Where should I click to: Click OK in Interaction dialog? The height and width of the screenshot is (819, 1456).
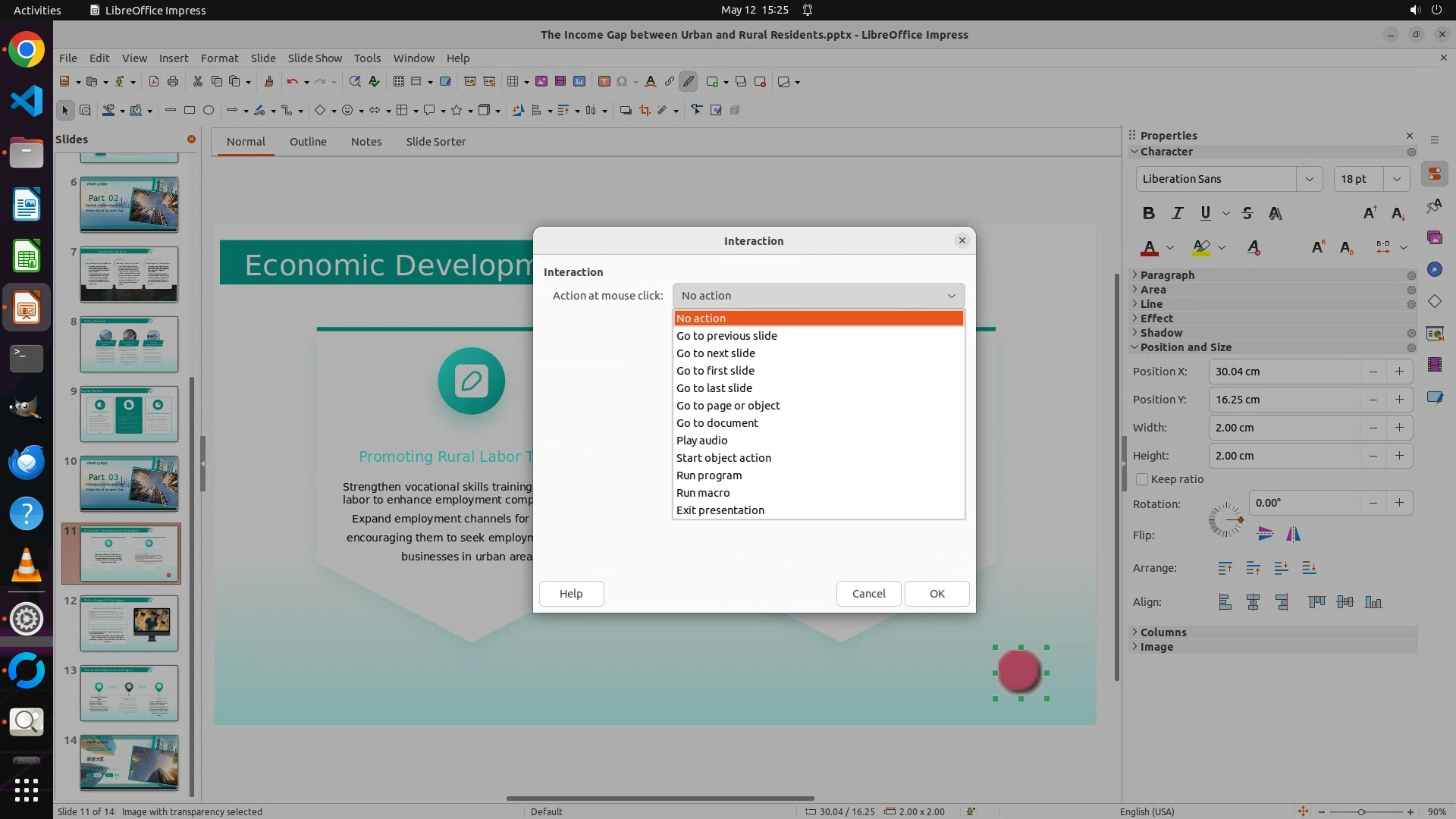(x=937, y=594)
